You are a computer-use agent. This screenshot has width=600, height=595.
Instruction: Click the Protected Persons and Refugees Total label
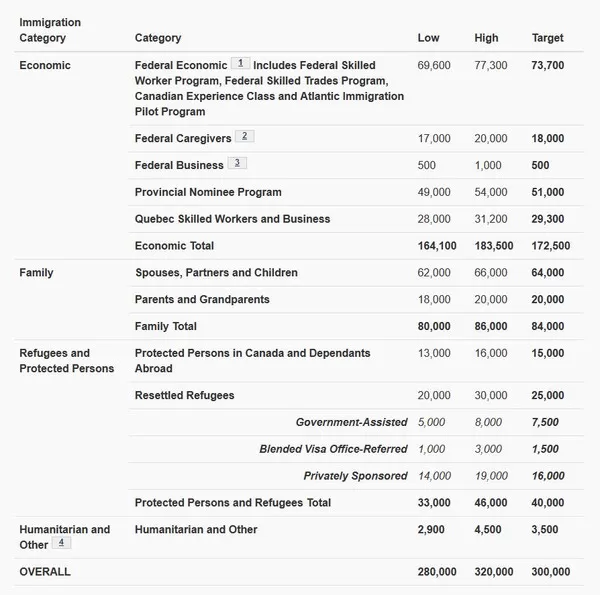tap(233, 502)
